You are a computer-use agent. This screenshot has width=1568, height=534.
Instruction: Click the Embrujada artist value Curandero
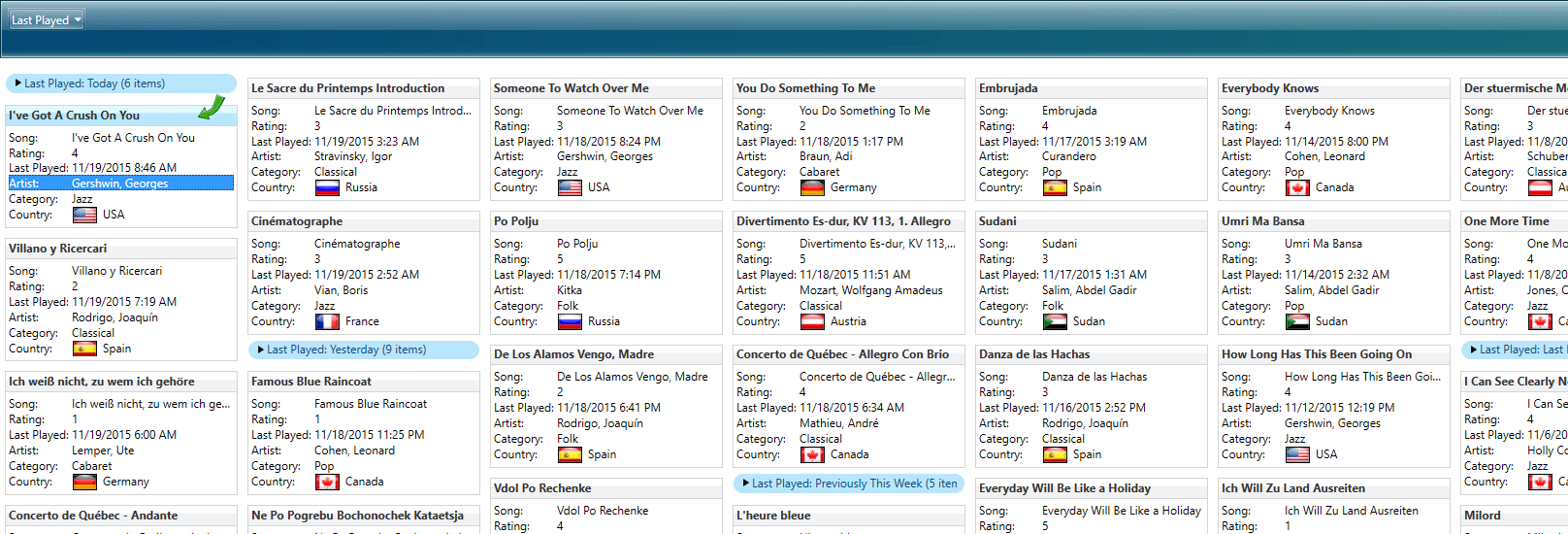pos(1068,156)
